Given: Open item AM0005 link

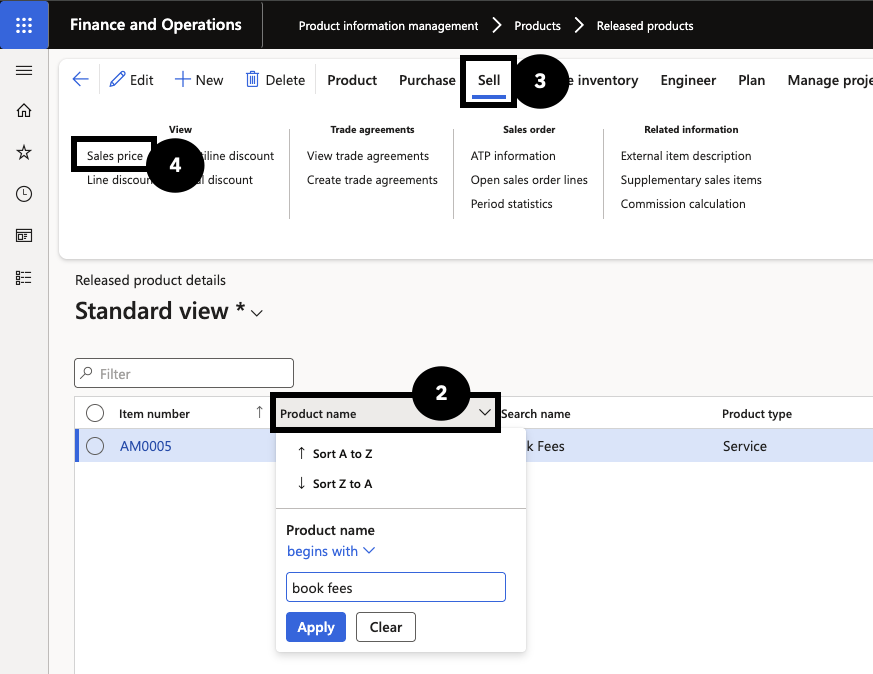Looking at the screenshot, I should [x=145, y=446].
